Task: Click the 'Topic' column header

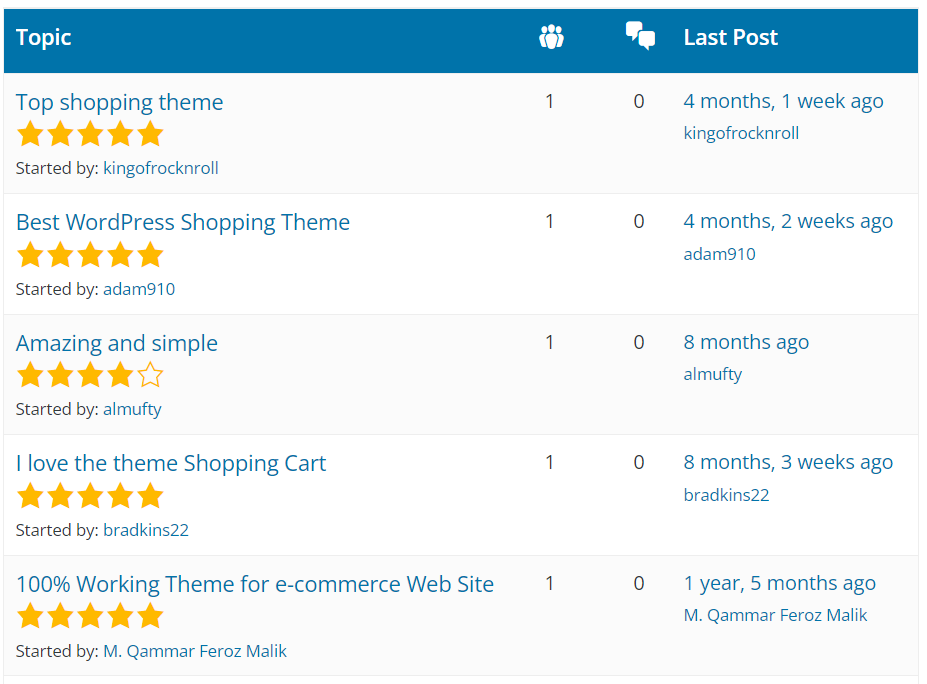Action: pyautogui.click(x=44, y=38)
